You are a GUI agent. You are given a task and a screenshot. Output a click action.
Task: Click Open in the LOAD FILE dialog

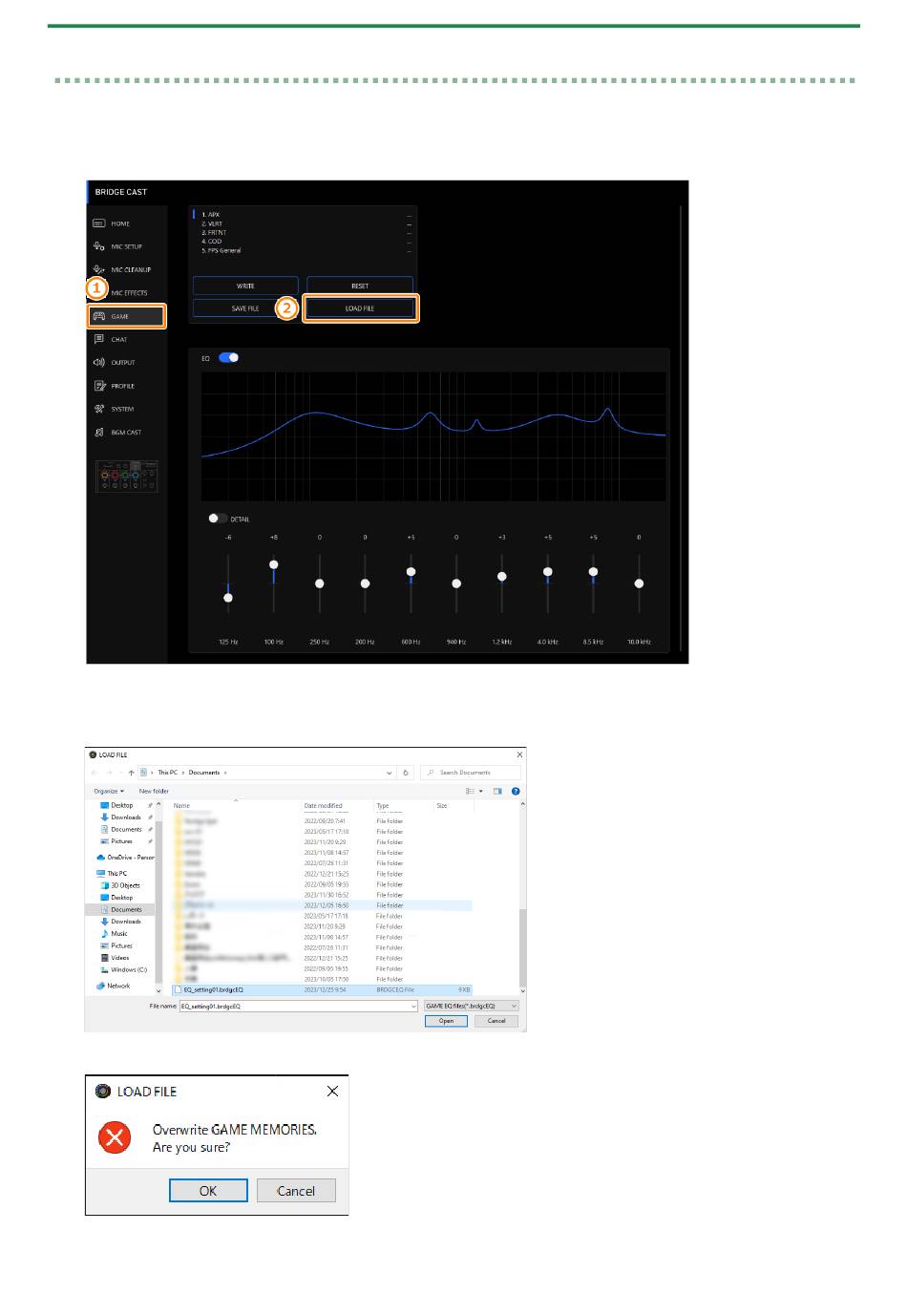tap(446, 1021)
